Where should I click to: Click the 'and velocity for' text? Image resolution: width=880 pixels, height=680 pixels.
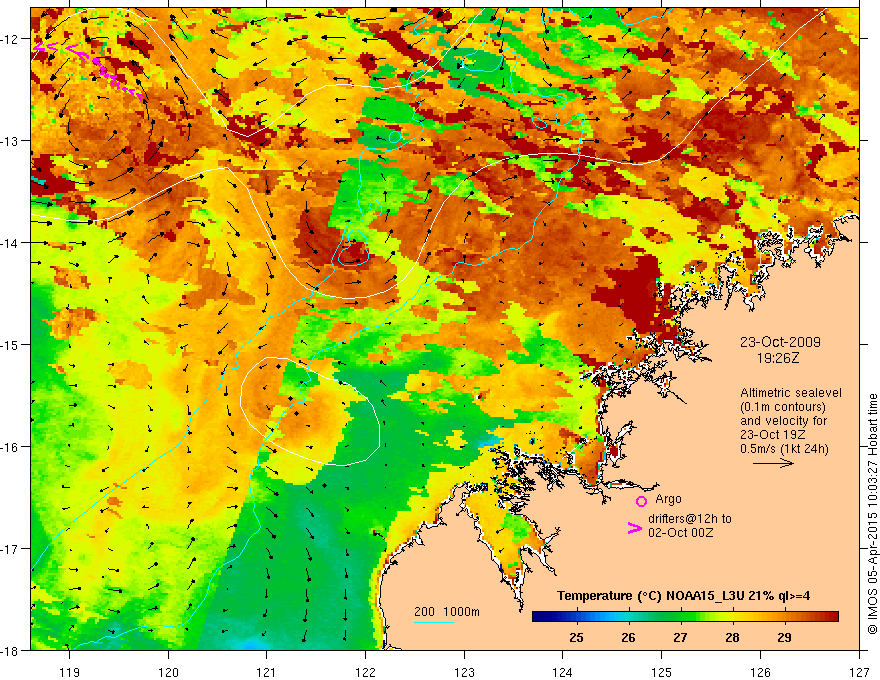pos(783,420)
